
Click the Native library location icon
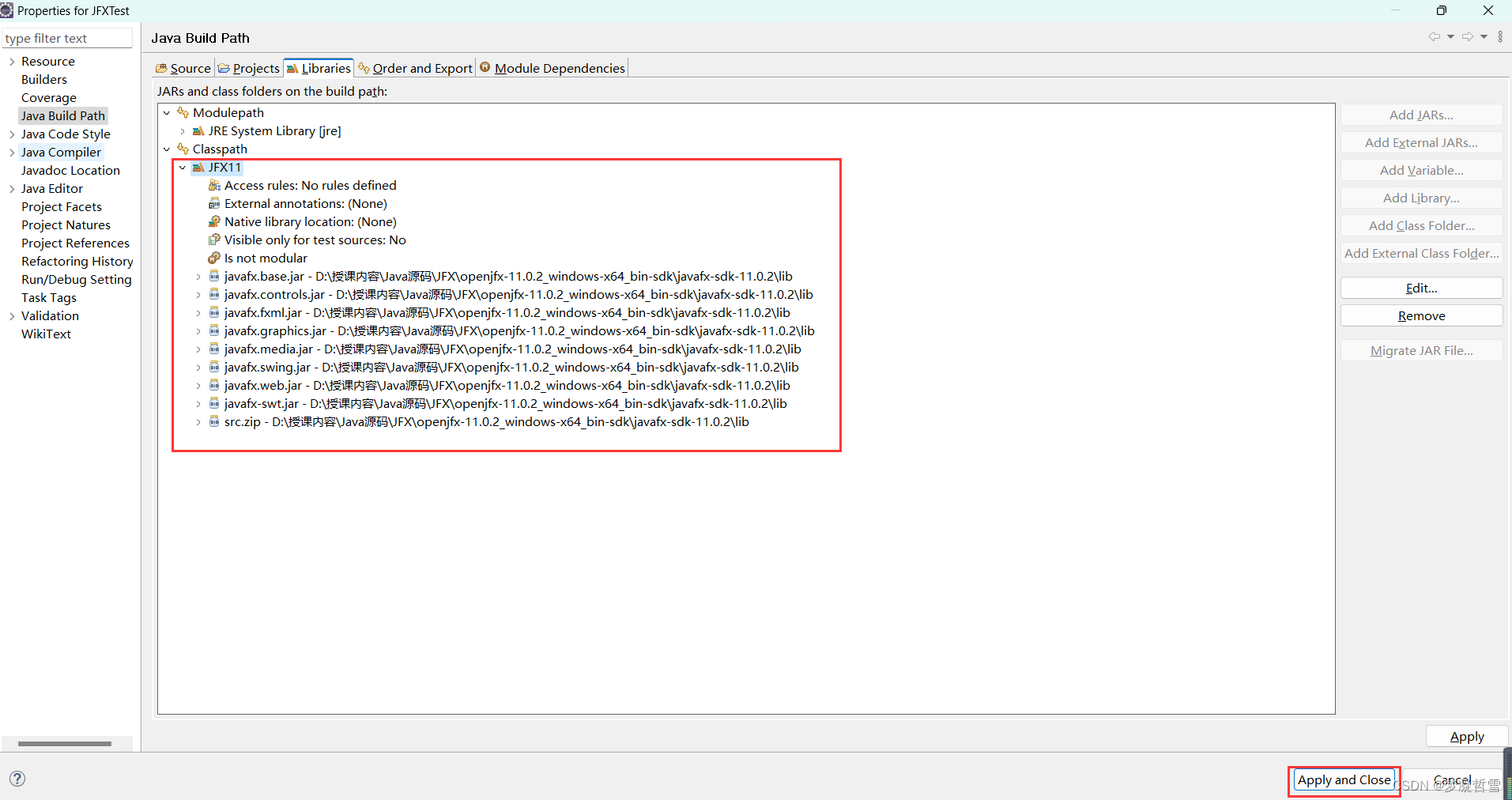pos(214,222)
